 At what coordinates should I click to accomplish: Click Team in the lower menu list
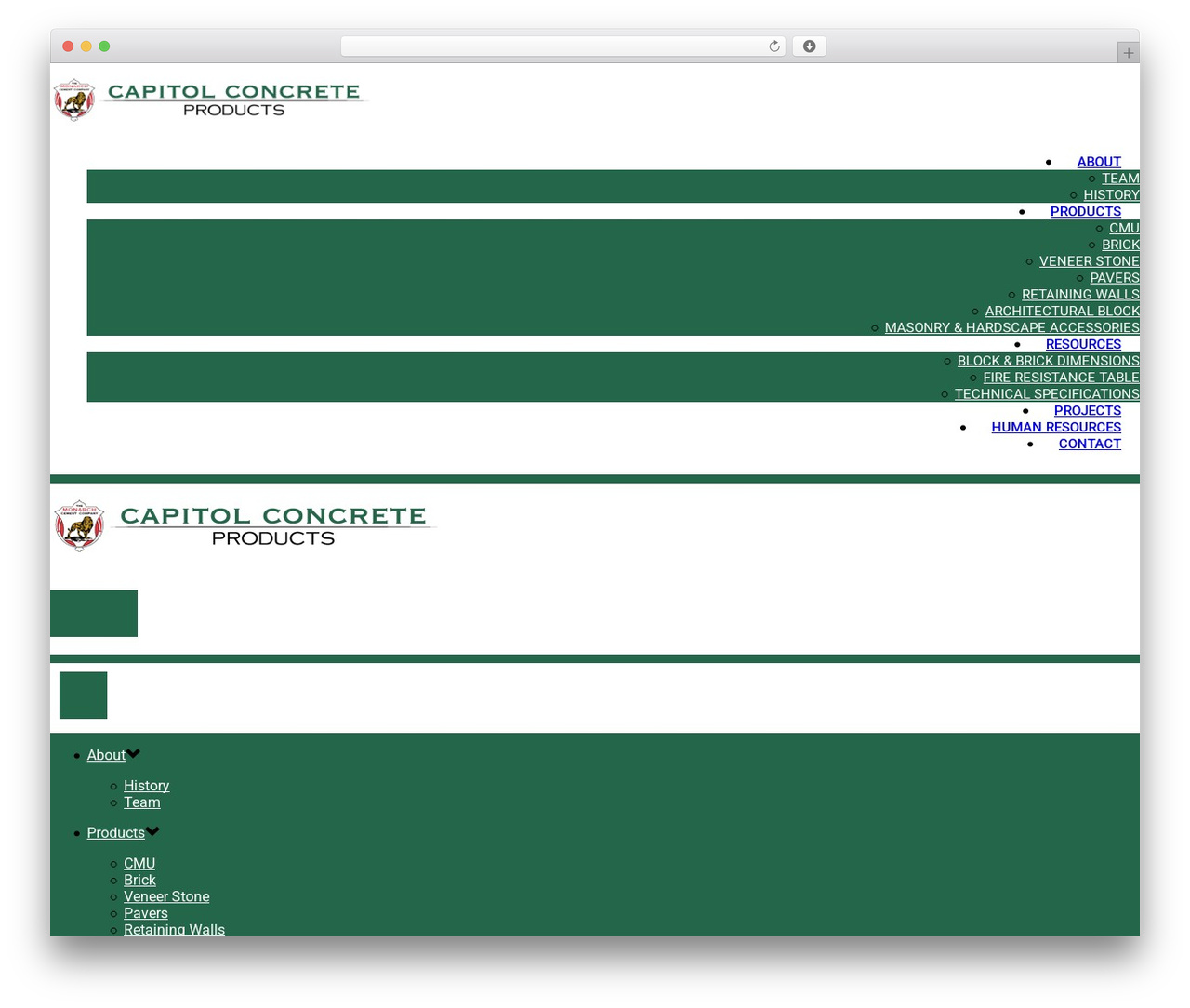[x=141, y=802]
